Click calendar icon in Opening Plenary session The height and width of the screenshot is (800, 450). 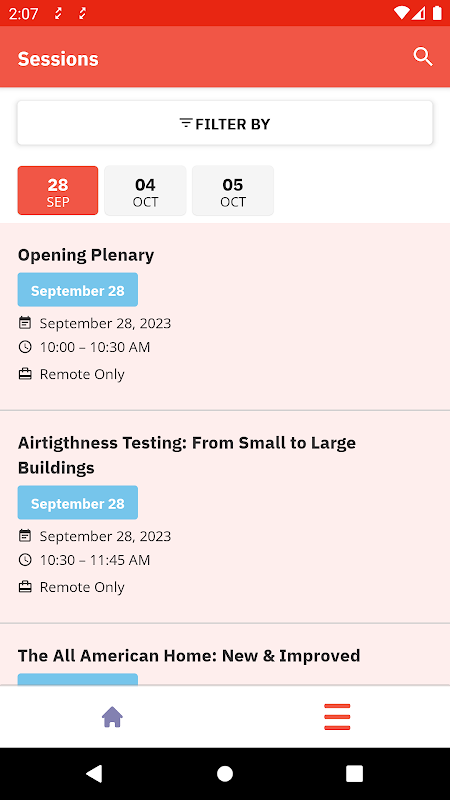(x=25, y=323)
